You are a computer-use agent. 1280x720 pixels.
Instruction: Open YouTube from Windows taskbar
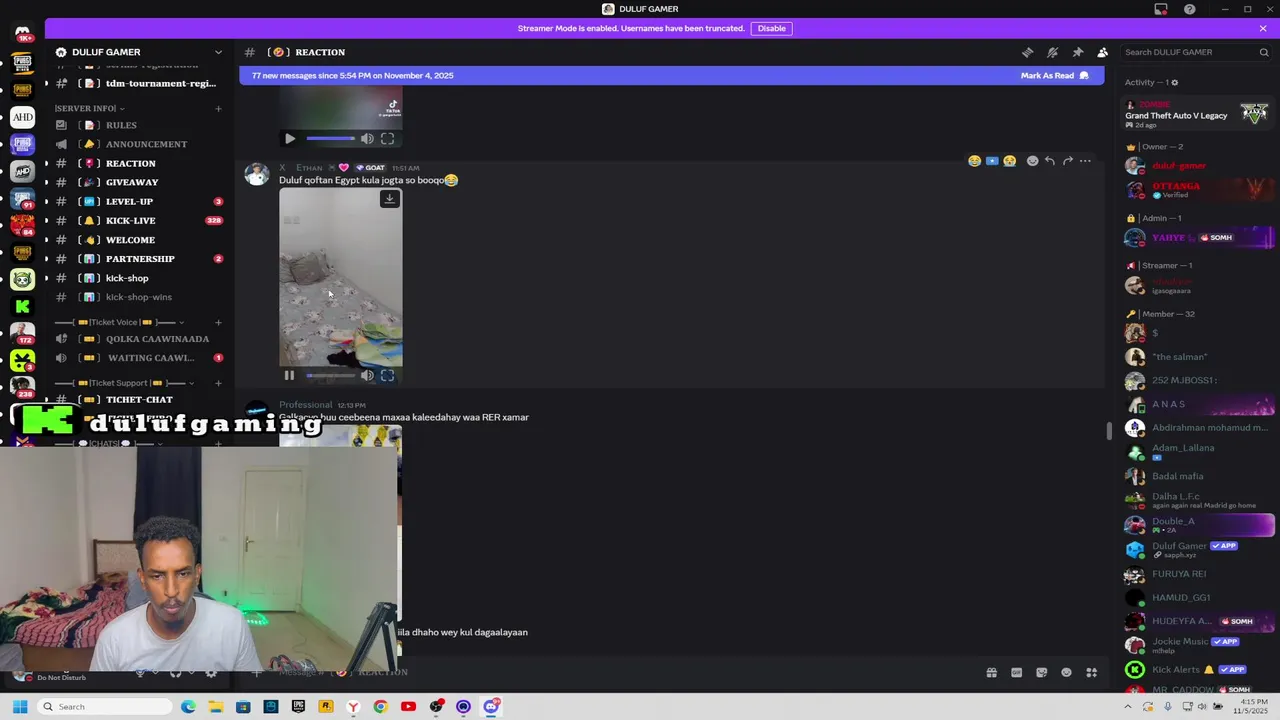(x=408, y=707)
